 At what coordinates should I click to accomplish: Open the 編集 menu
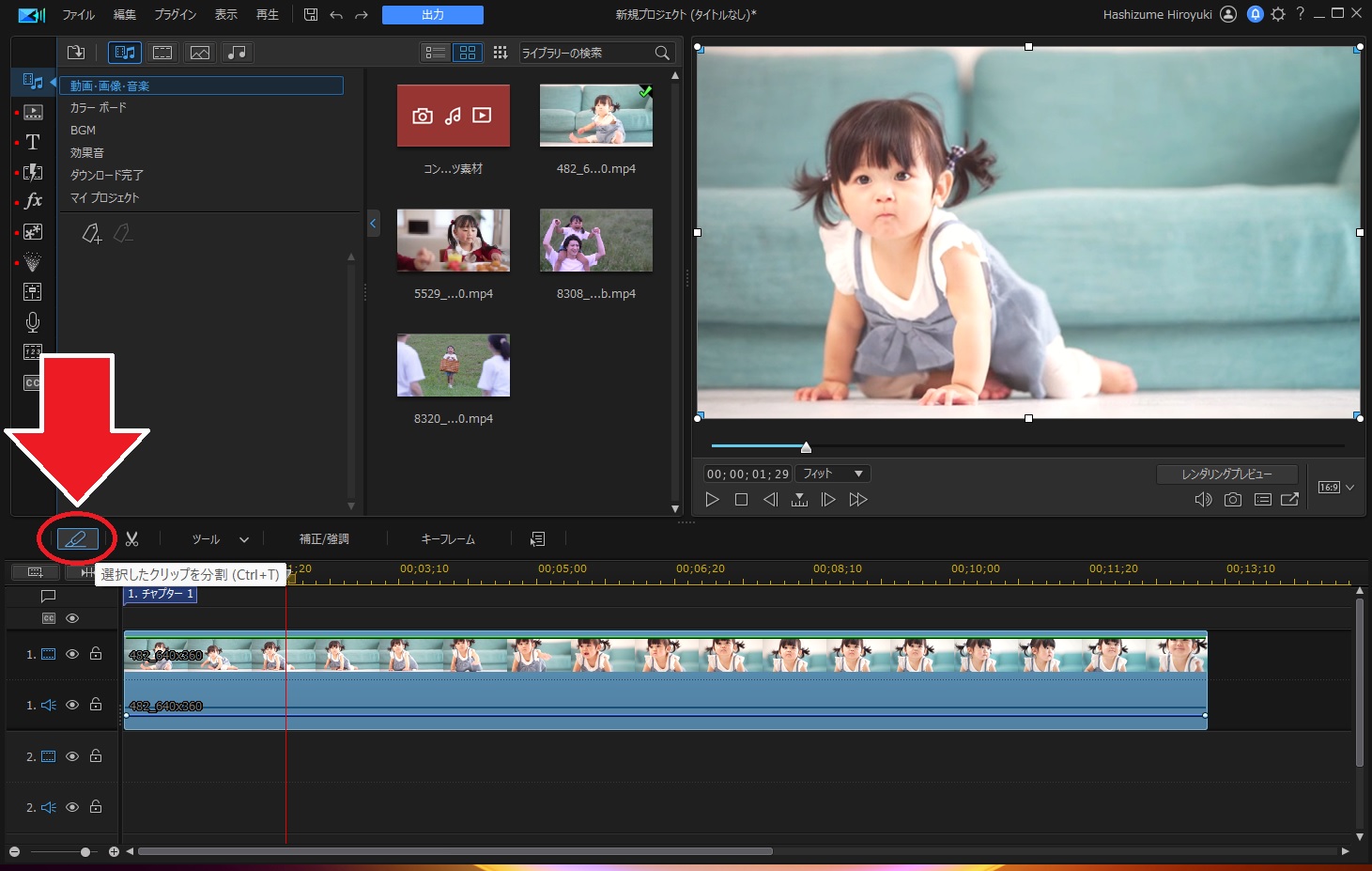[125, 15]
